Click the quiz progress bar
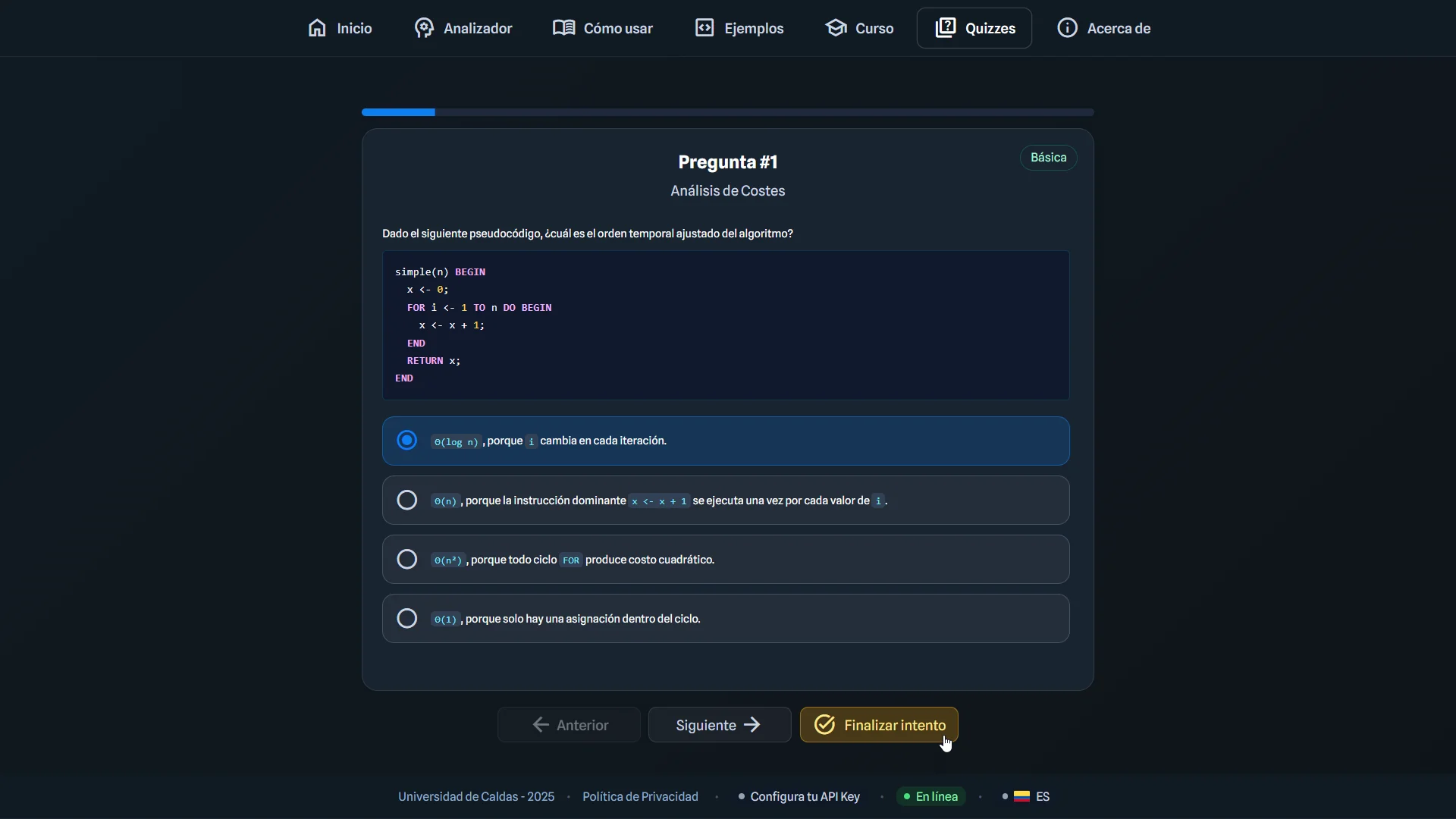This screenshot has width=1456, height=819. click(728, 112)
